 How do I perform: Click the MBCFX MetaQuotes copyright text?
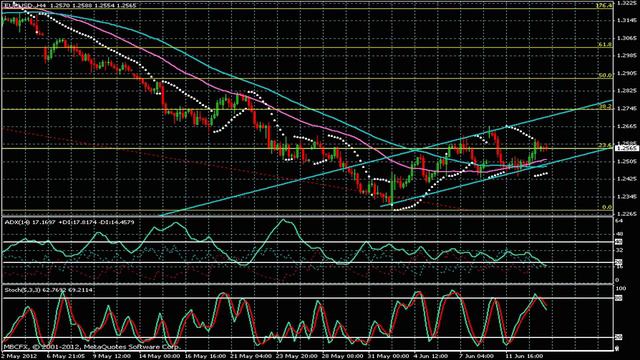point(92,347)
